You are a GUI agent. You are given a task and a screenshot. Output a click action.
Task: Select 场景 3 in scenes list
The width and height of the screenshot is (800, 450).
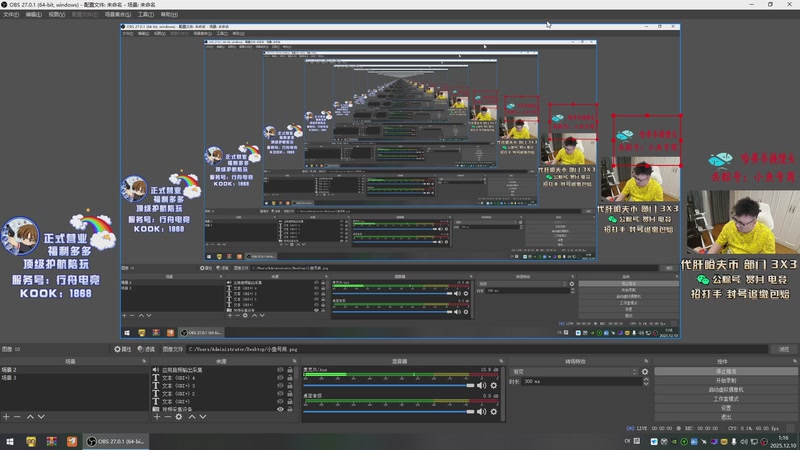point(74,378)
